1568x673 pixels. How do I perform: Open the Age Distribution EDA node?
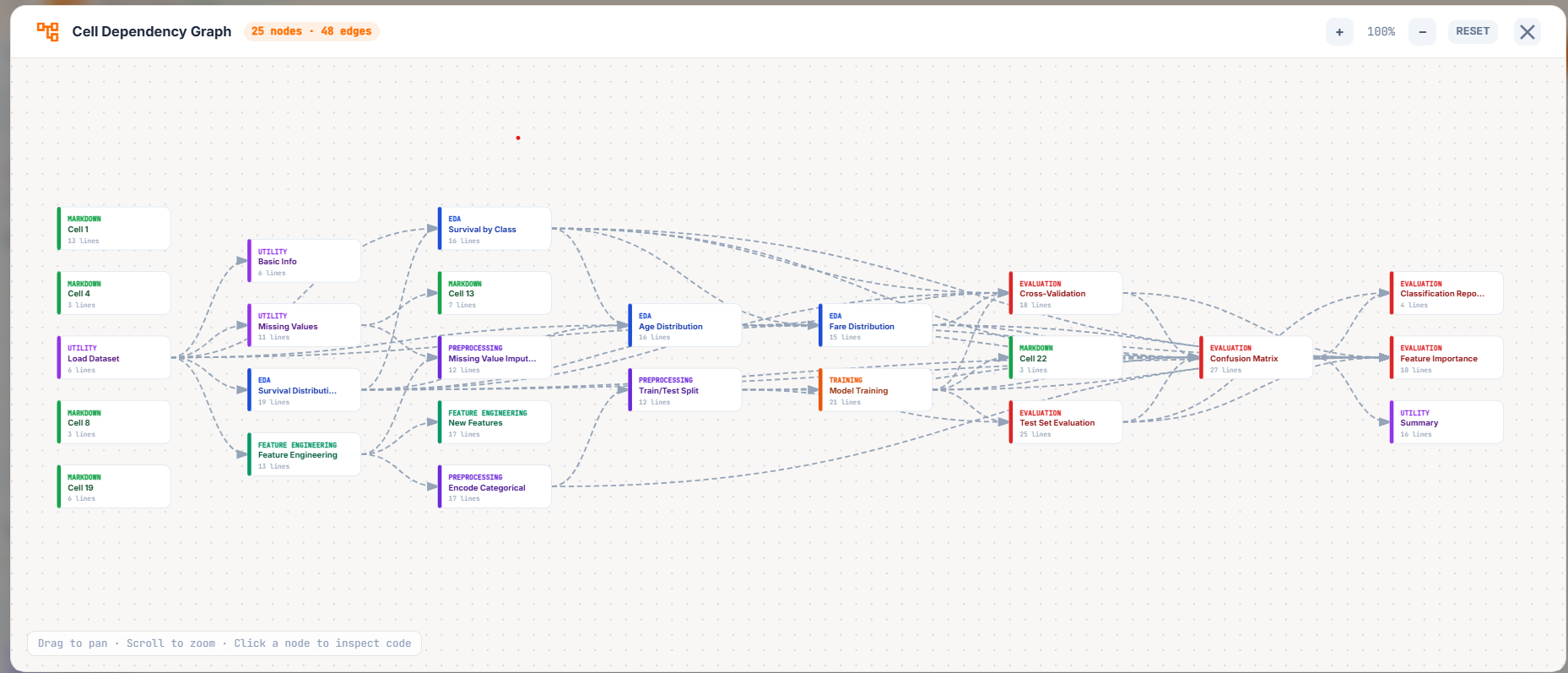[x=685, y=326]
